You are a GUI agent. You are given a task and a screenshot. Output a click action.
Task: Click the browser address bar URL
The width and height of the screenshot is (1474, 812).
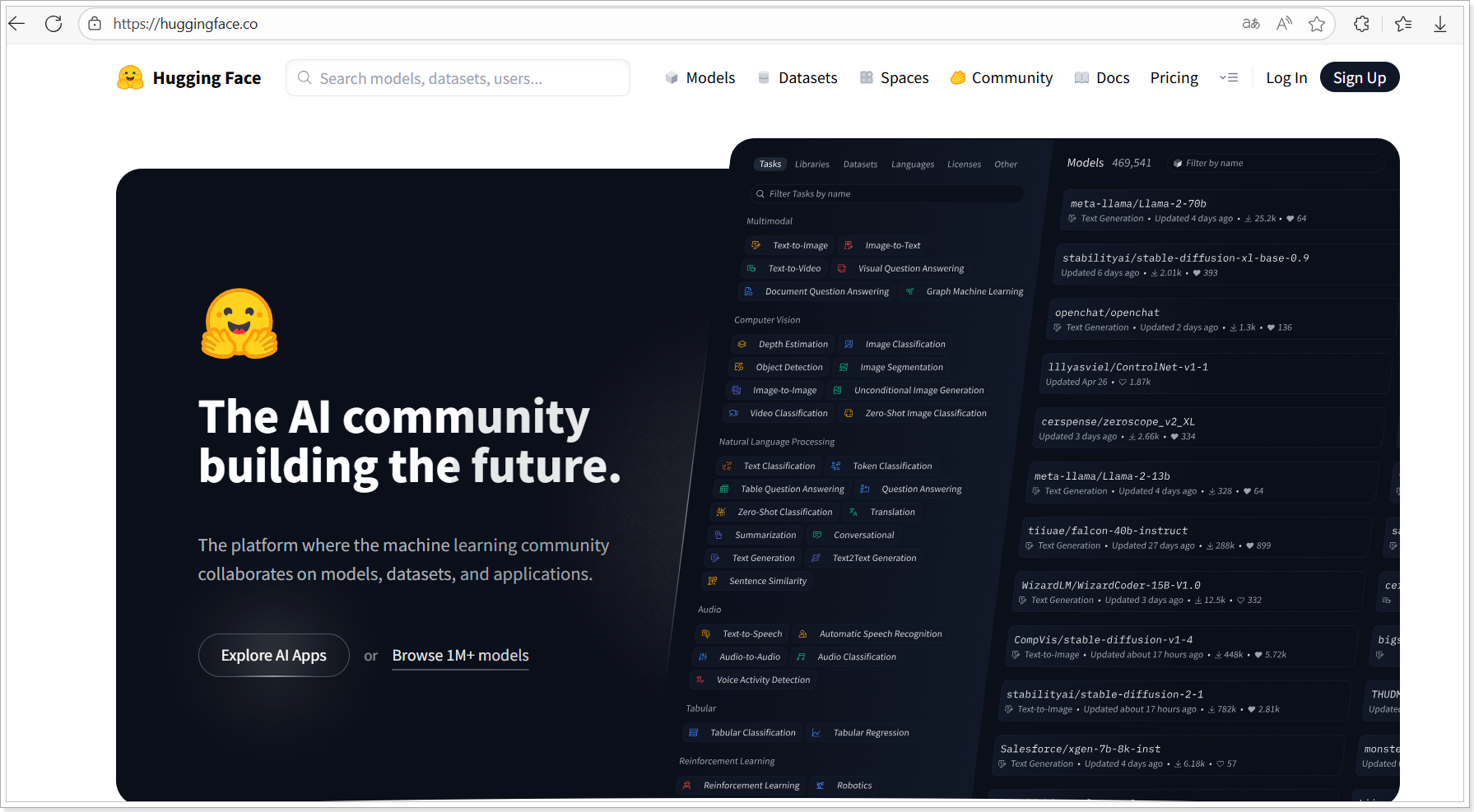(x=185, y=24)
